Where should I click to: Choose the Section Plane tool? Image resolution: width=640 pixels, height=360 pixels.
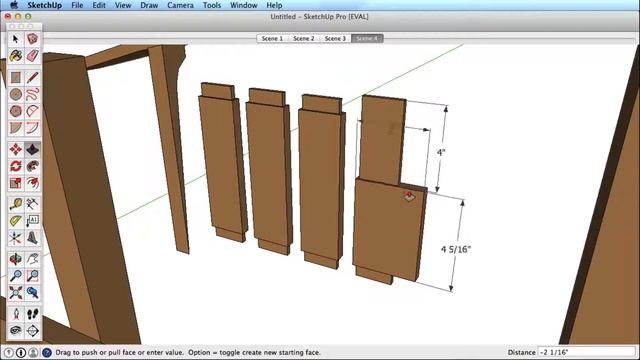click(x=33, y=331)
